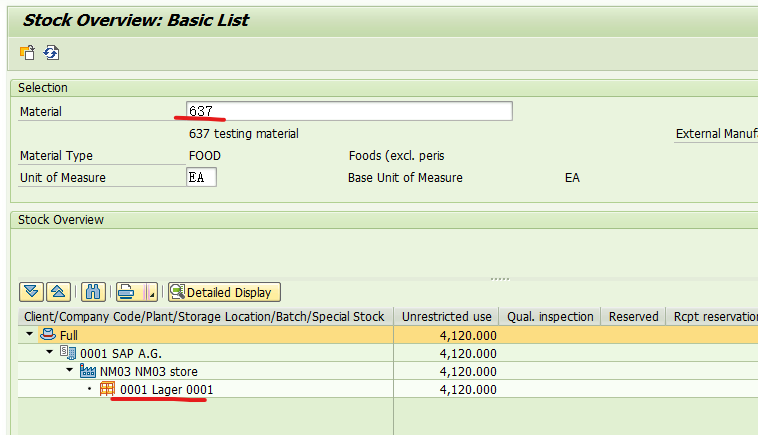
Task: Collapse the NM03 store plant node
Action: 70,370
